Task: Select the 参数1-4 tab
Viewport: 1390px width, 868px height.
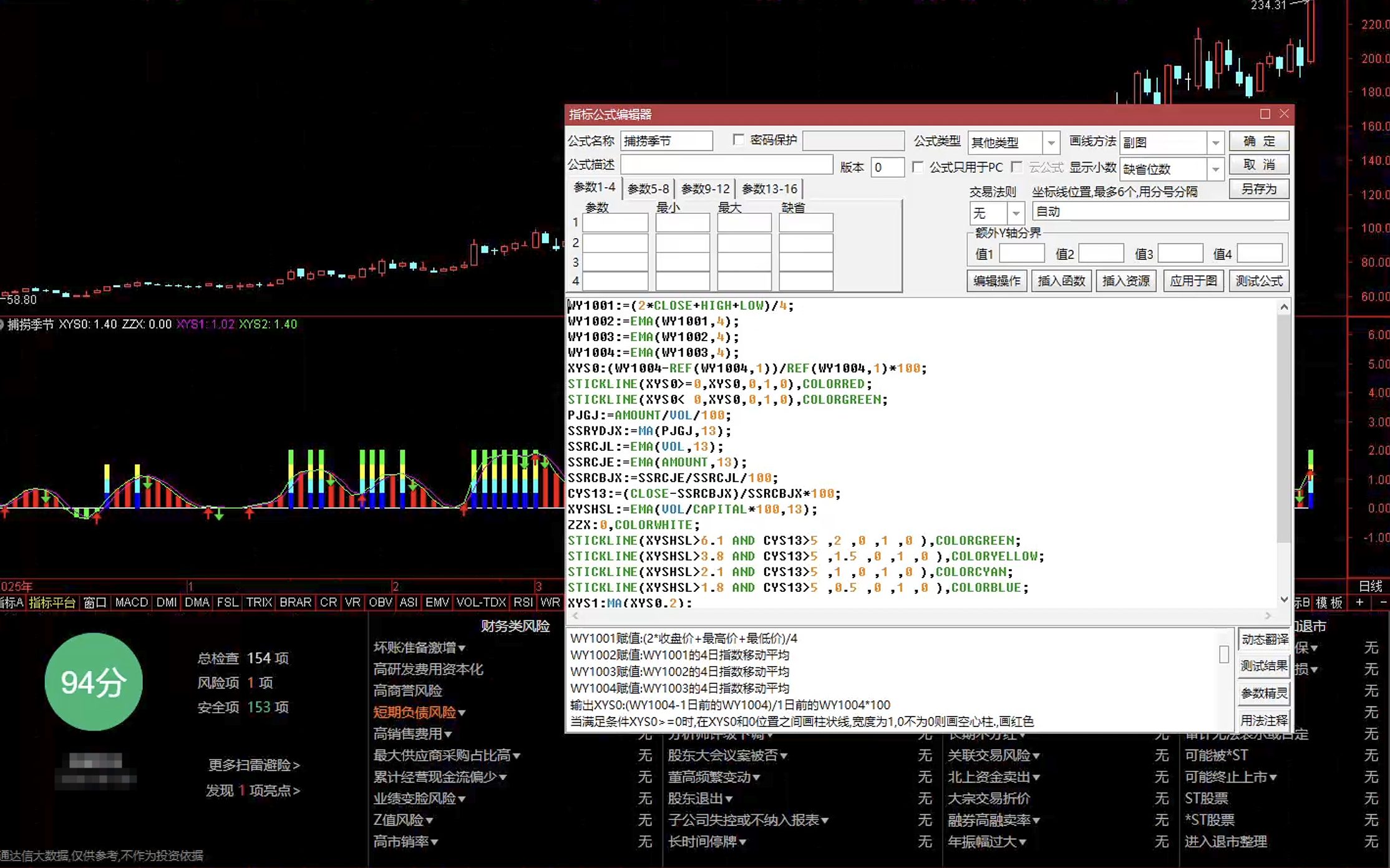Action: (x=594, y=187)
